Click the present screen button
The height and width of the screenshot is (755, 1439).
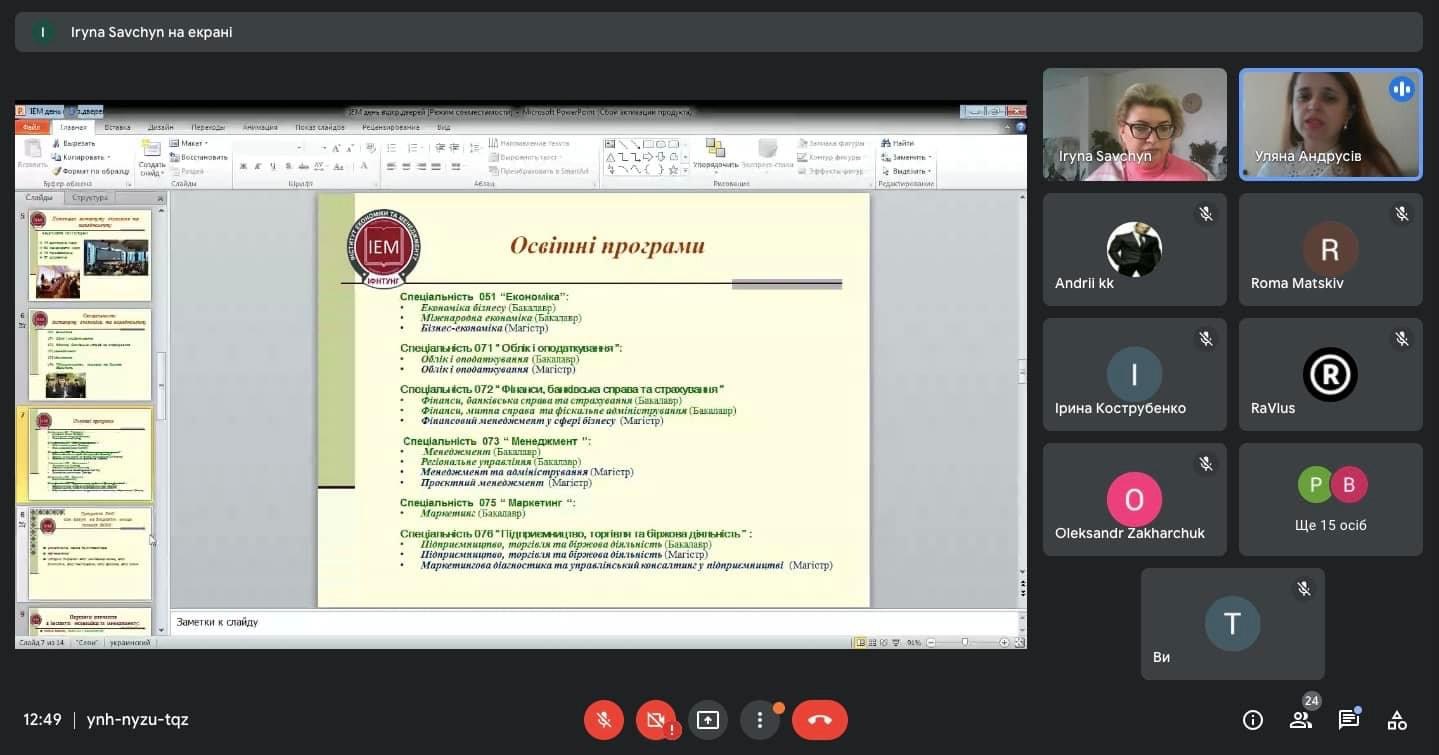(708, 720)
